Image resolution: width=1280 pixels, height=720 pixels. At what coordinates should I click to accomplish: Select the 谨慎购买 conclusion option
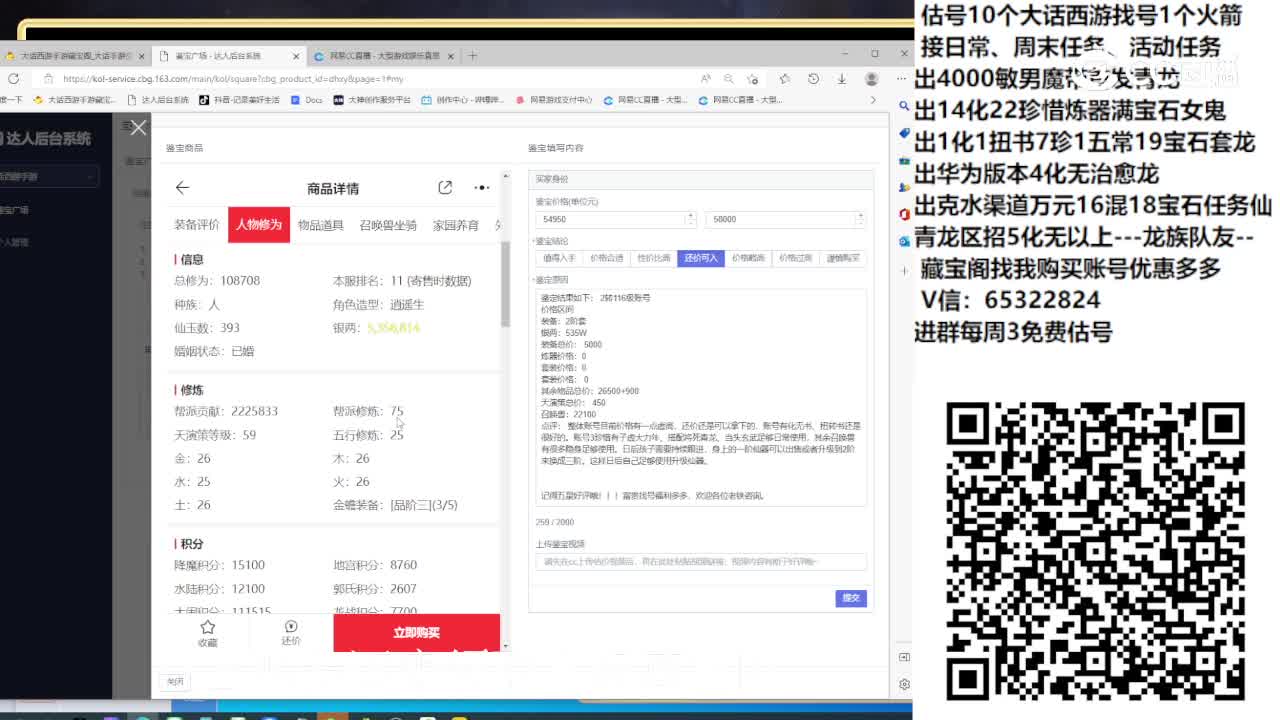point(842,258)
